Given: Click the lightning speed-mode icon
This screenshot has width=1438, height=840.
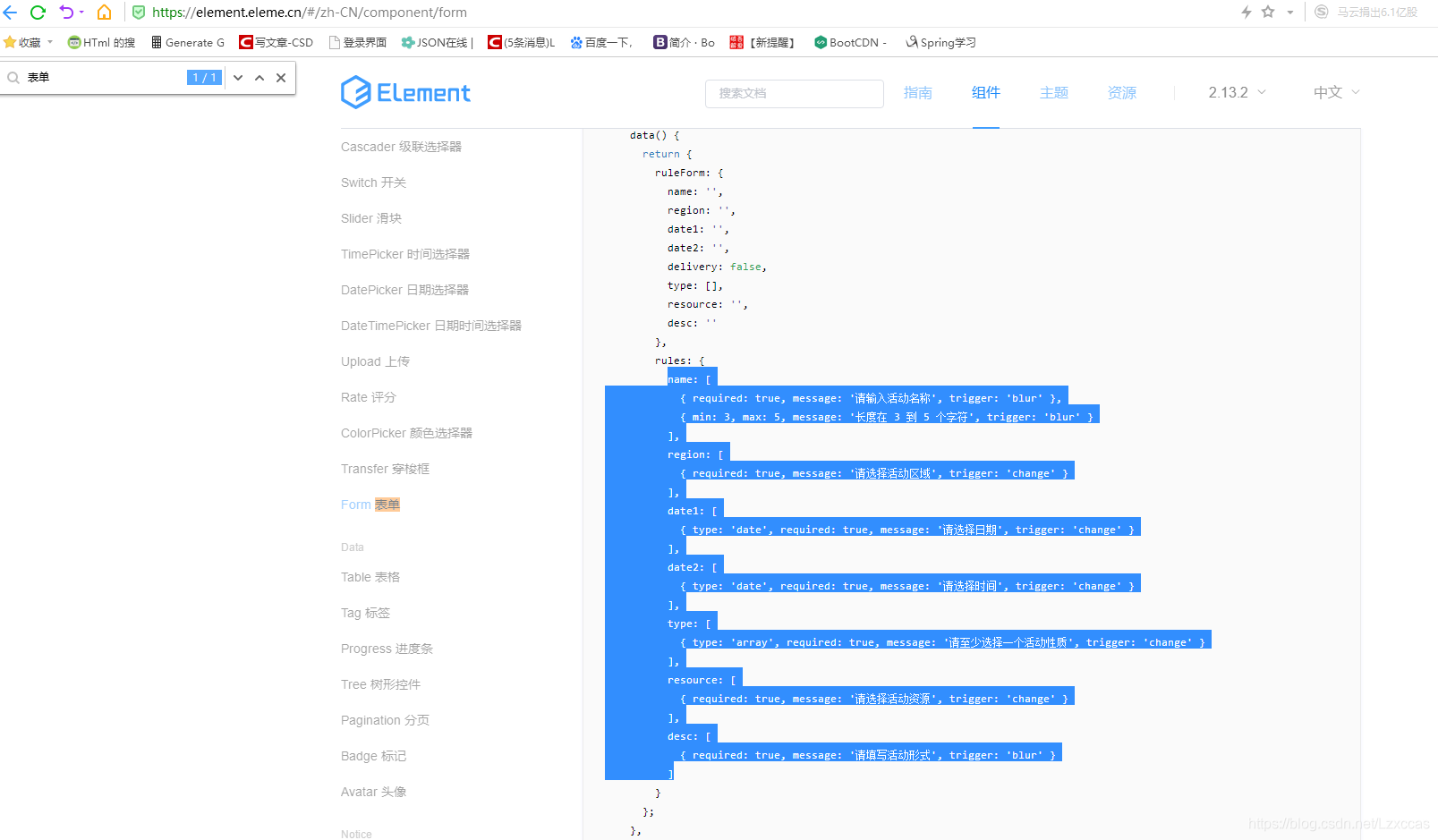Looking at the screenshot, I should pyautogui.click(x=1246, y=12).
